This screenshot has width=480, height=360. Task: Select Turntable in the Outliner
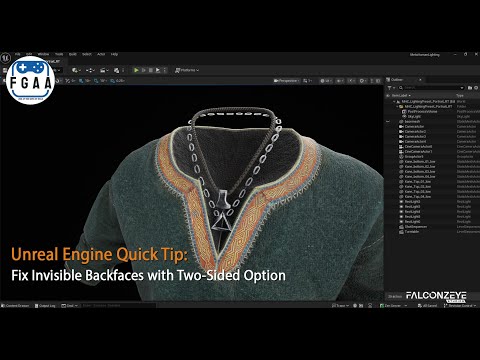(x=412, y=232)
